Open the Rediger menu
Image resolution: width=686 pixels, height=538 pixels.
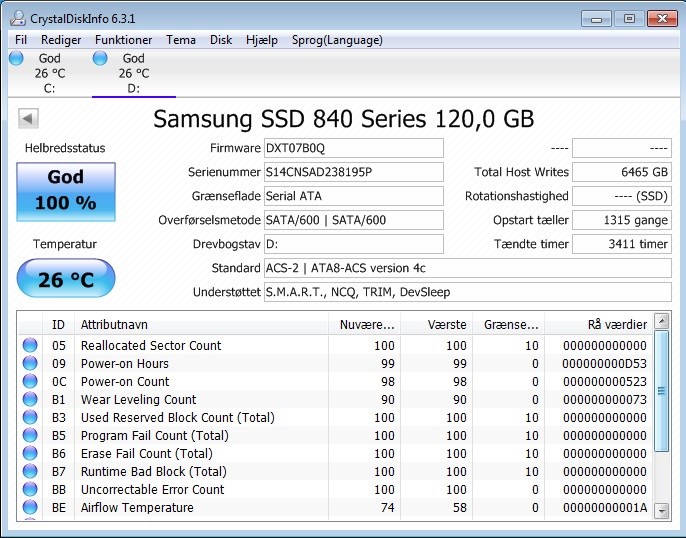(61, 40)
